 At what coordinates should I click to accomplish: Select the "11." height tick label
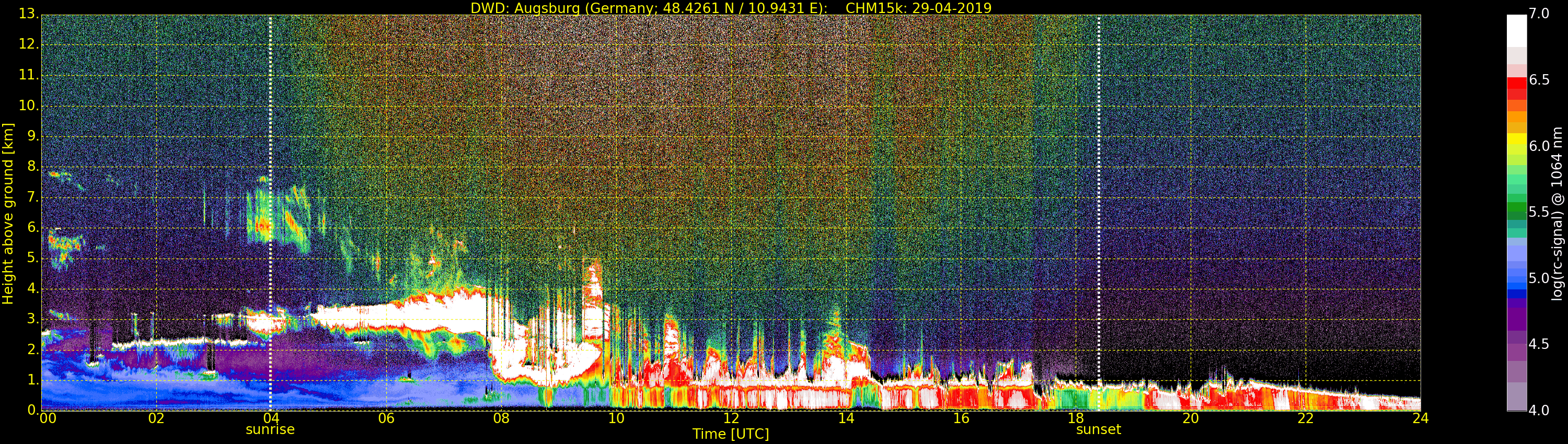point(29,75)
